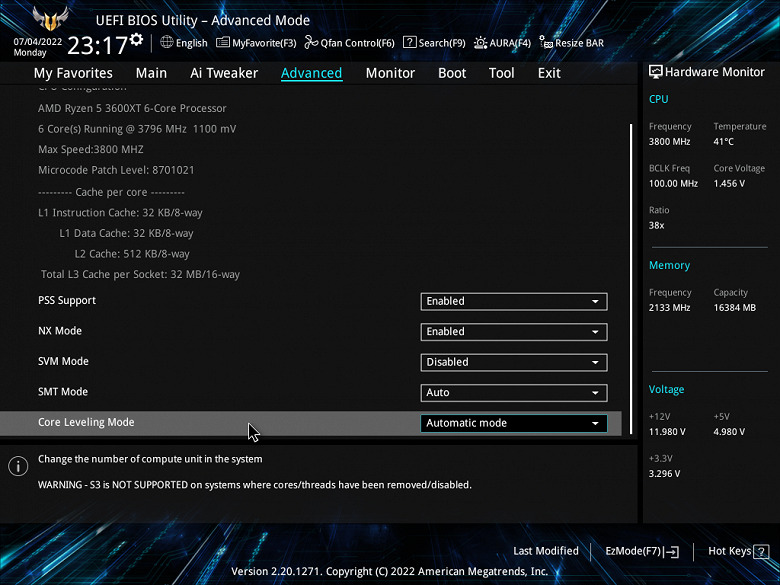Go to the Exit tab

[x=549, y=73]
